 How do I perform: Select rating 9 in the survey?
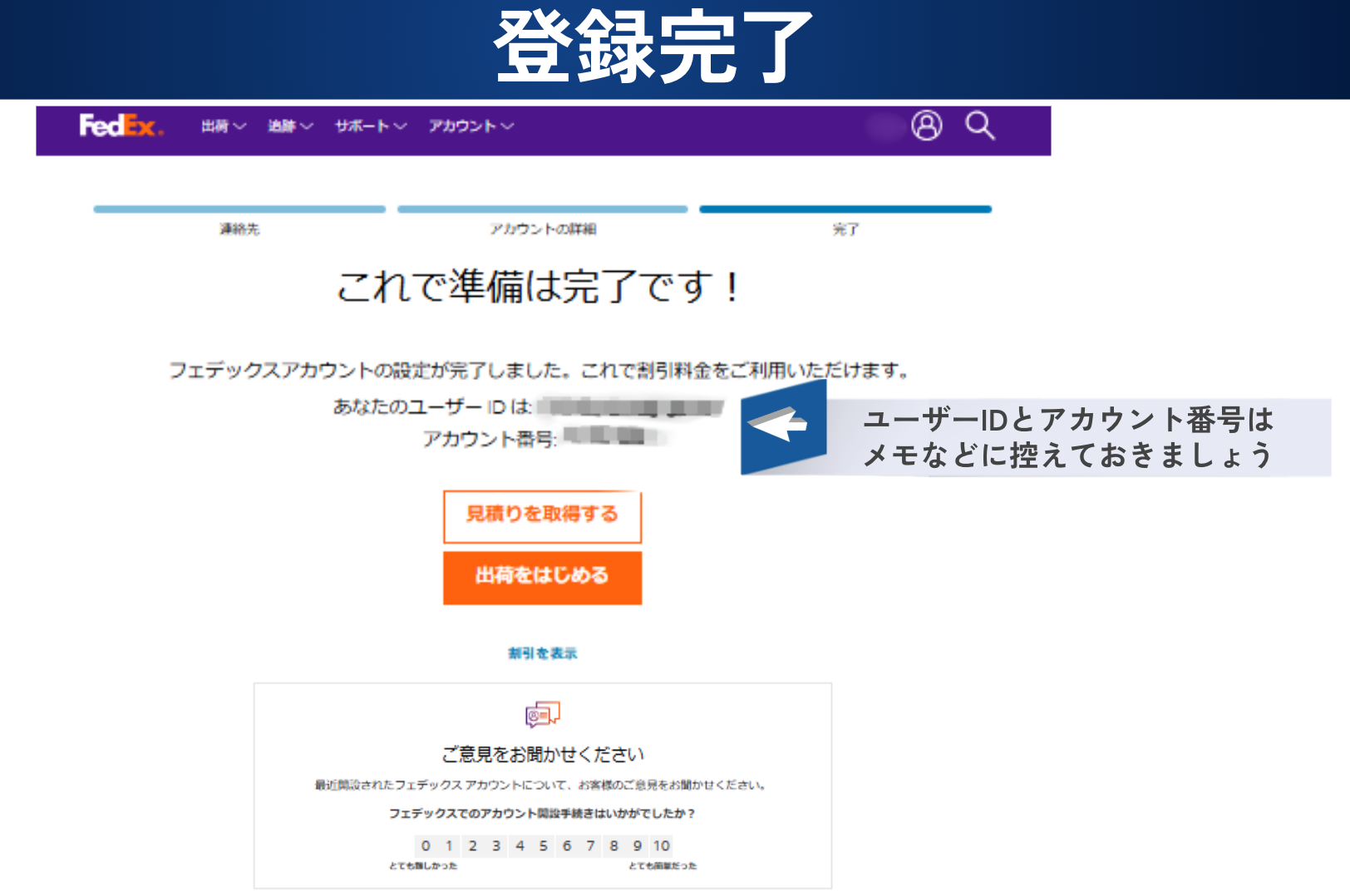(637, 846)
